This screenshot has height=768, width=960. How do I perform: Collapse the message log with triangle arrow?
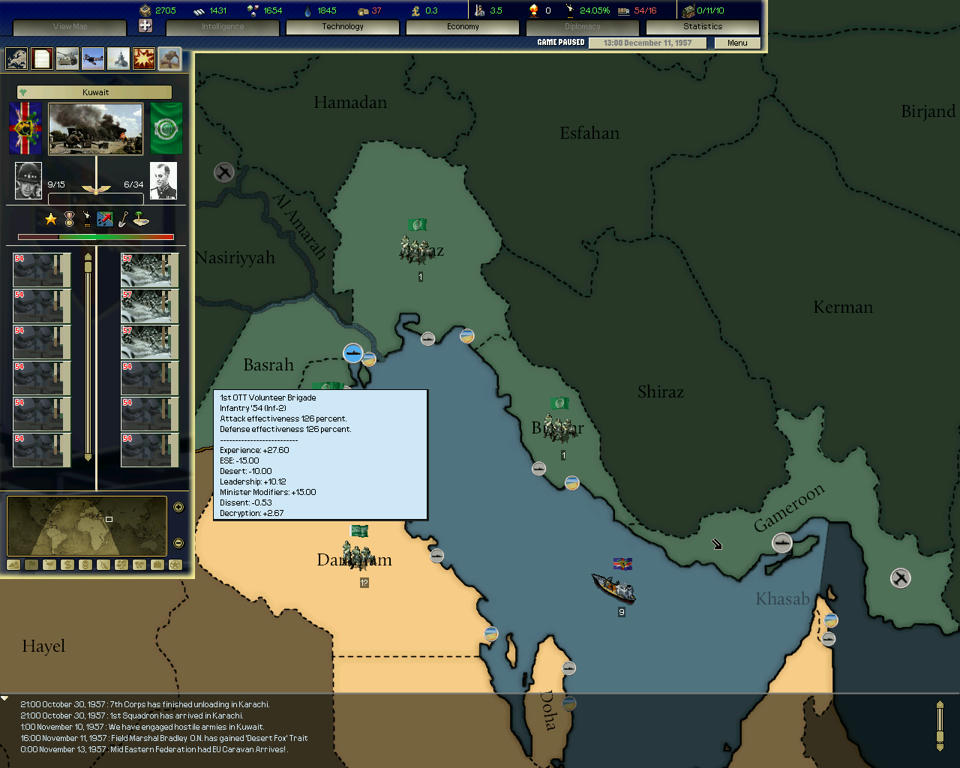point(6,698)
